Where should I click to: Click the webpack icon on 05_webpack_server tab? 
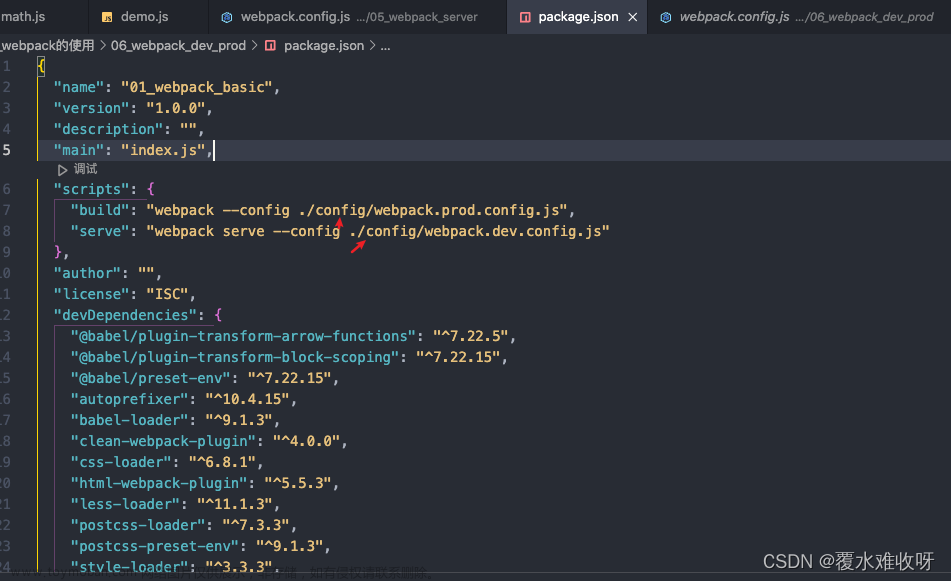pyautogui.click(x=226, y=17)
